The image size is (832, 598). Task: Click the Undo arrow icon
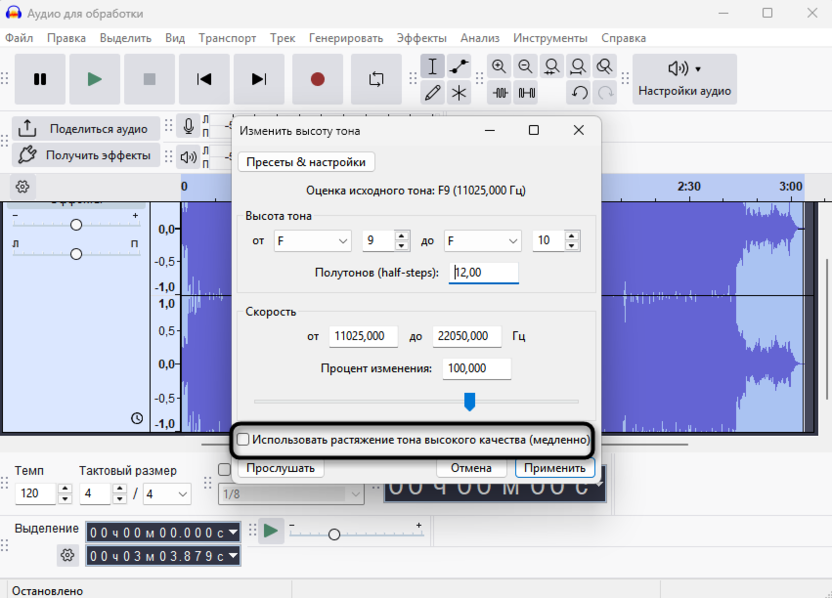[x=579, y=93]
